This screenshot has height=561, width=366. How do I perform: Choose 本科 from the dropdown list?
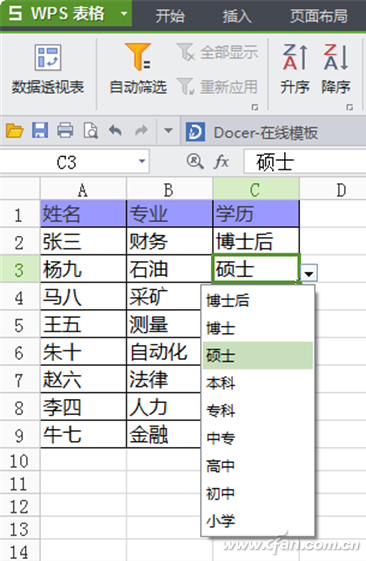pyautogui.click(x=258, y=383)
